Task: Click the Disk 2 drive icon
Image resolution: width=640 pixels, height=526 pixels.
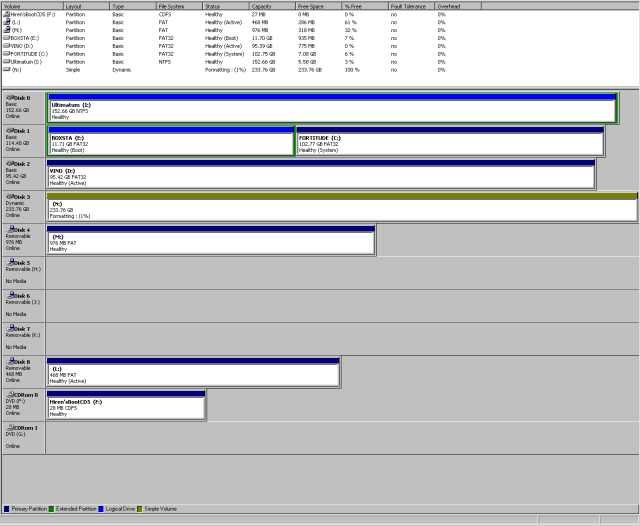Action: tap(10, 164)
